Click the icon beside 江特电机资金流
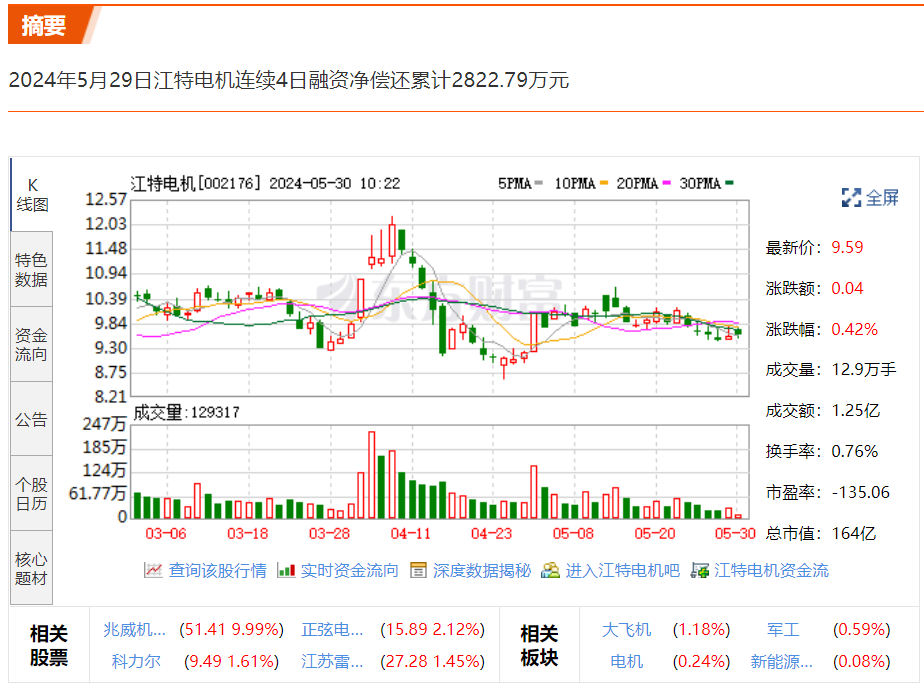The image size is (924, 696). click(699, 570)
